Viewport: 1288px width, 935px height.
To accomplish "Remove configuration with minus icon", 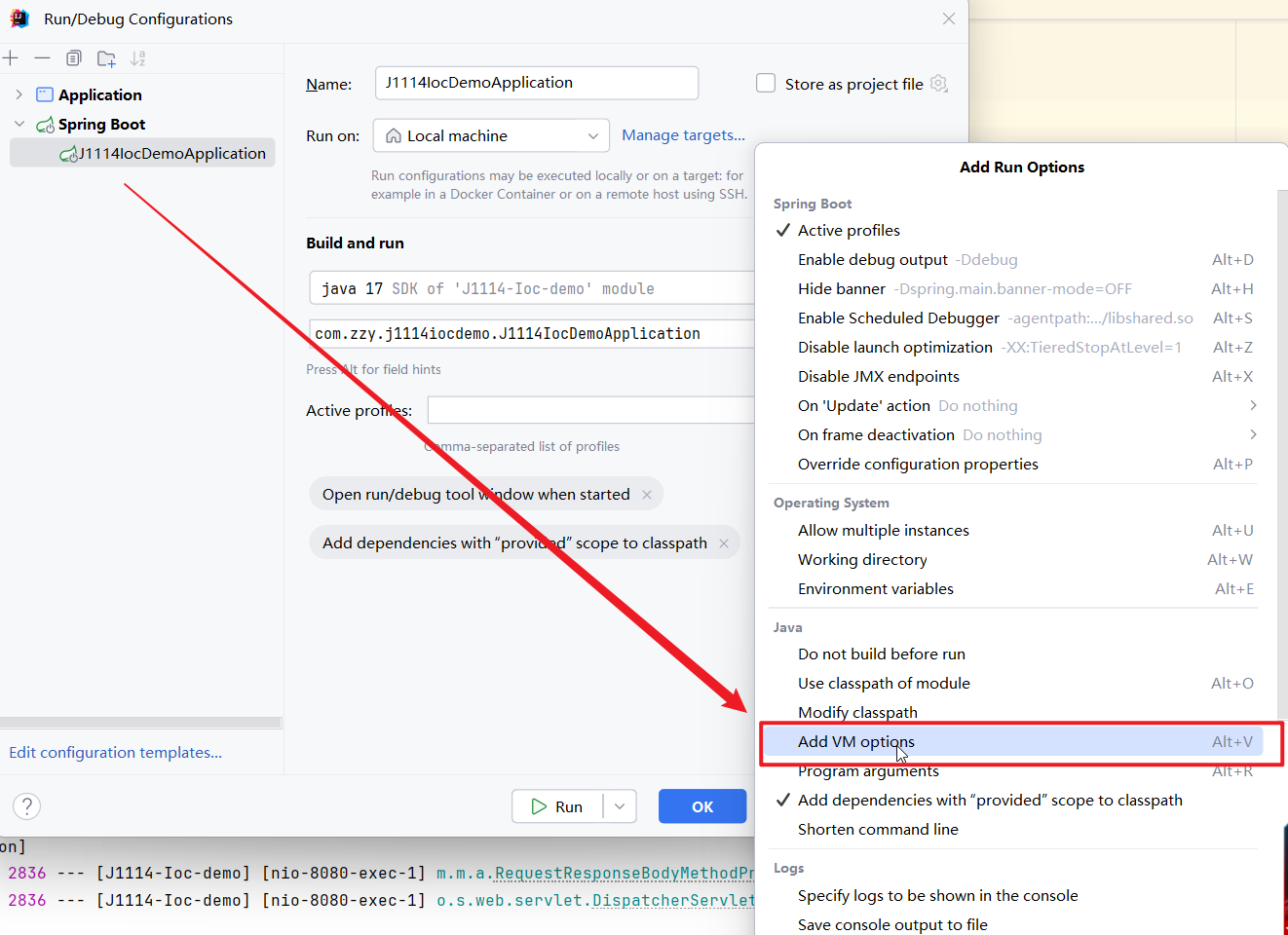I will [x=42, y=58].
